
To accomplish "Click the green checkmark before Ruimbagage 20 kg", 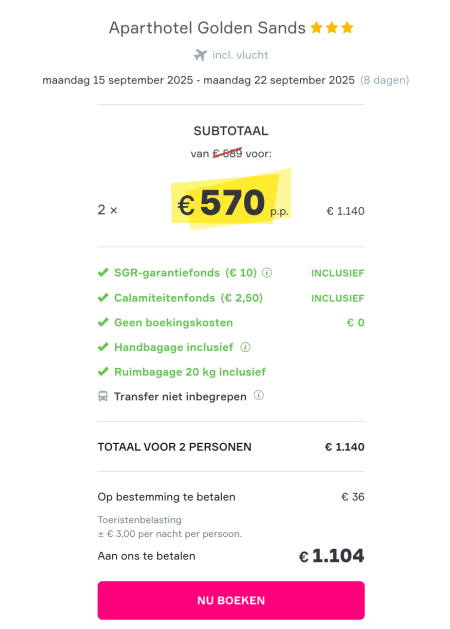I will [x=103, y=371].
